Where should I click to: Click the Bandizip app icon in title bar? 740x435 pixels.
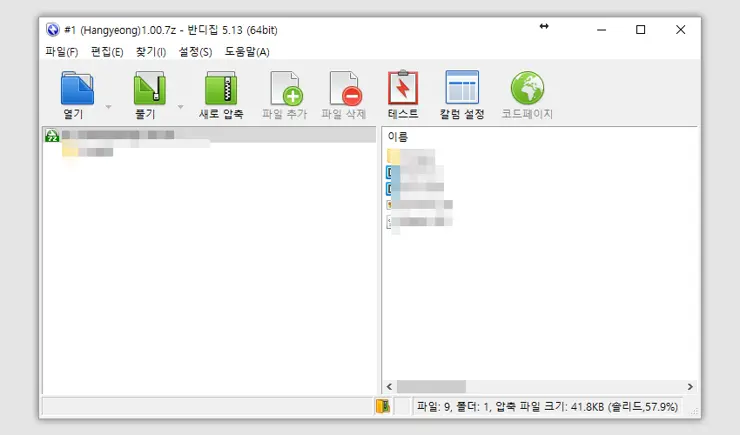click(53, 30)
